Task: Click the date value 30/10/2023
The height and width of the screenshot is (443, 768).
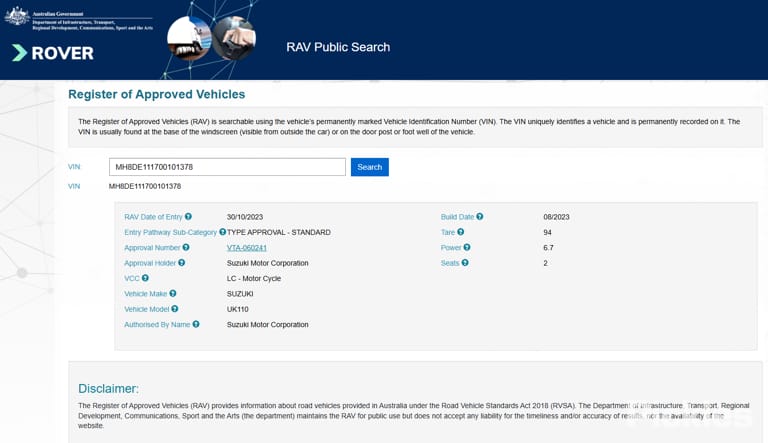Action: tap(245, 217)
